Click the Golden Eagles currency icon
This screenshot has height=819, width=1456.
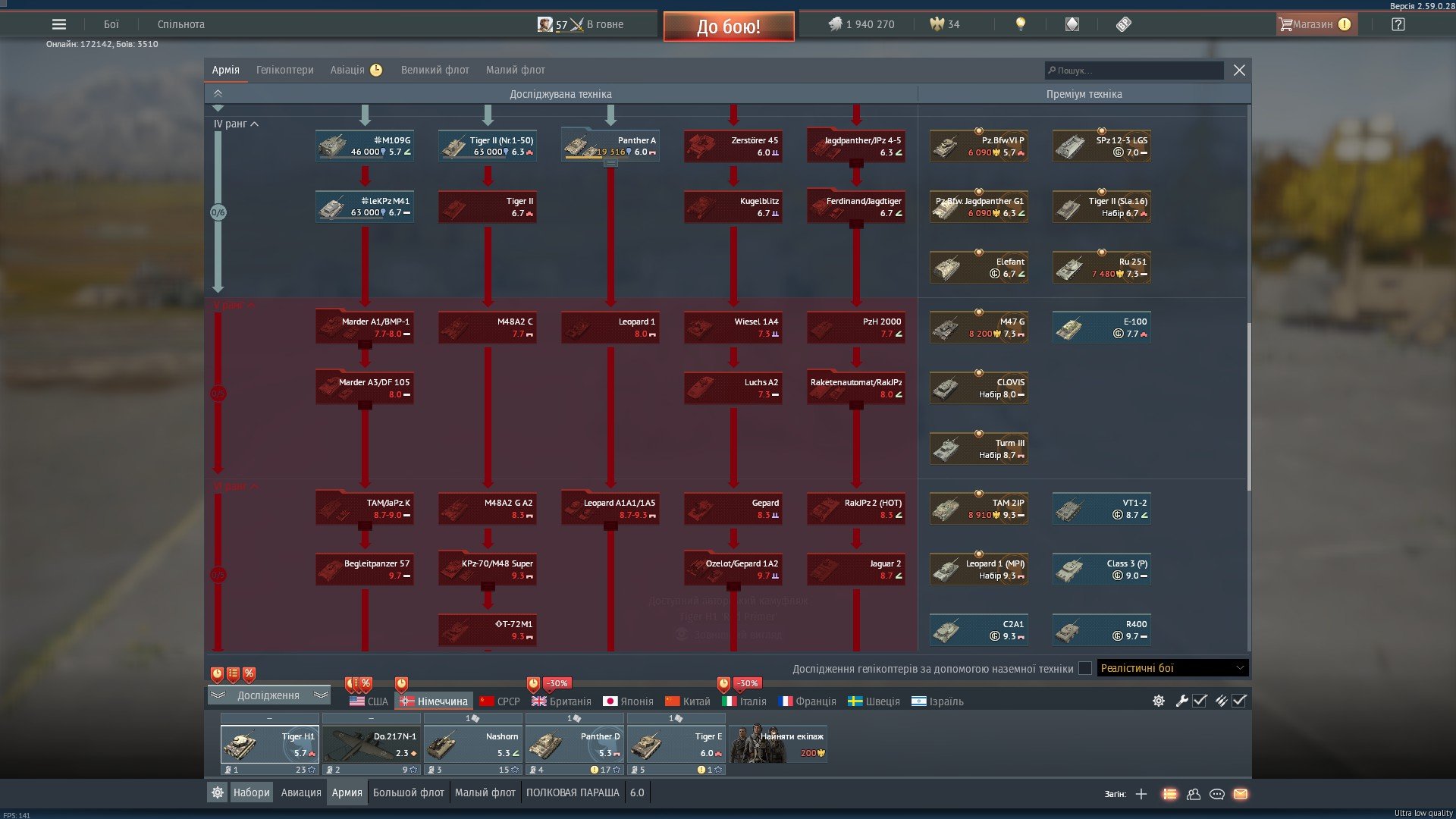click(x=937, y=24)
